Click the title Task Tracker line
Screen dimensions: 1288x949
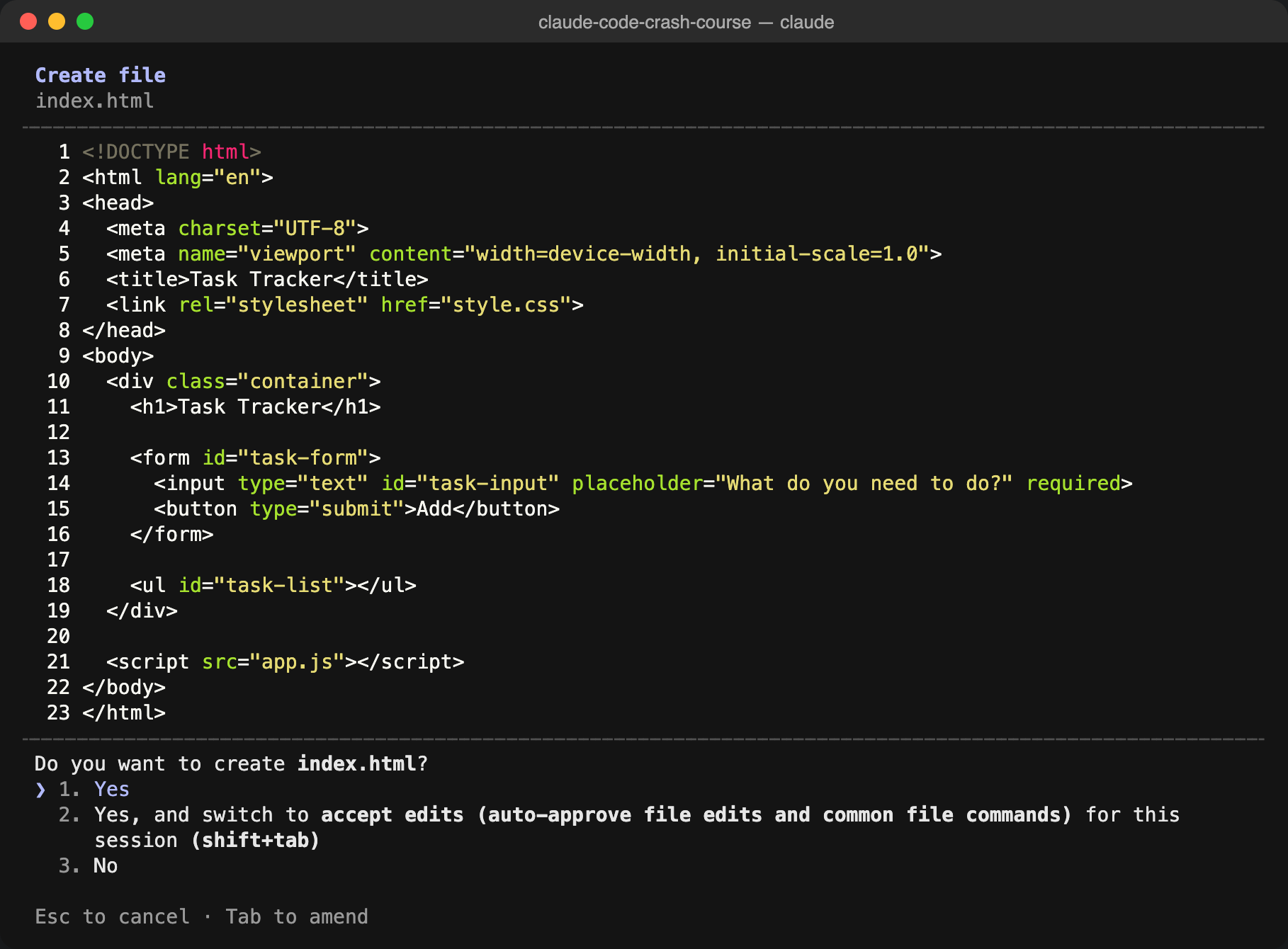click(x=267, y=279)
